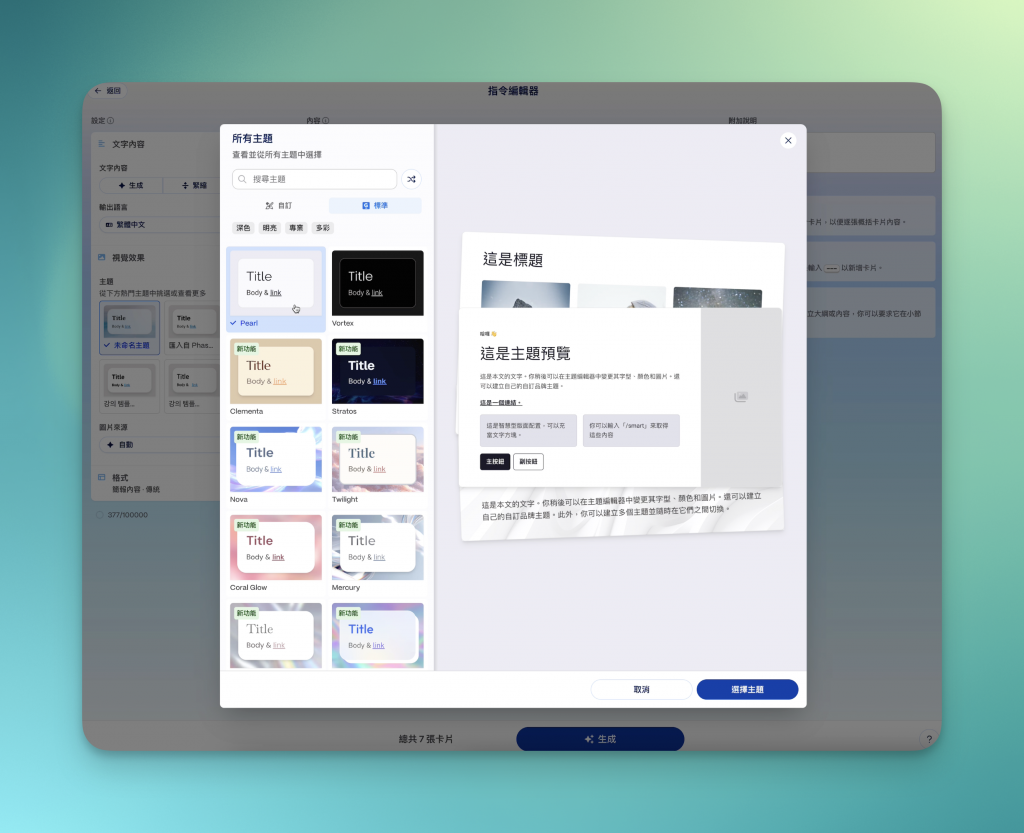Click the 這是一個連結 link in preview
The image size is (1024, 833).
point(501,403)
